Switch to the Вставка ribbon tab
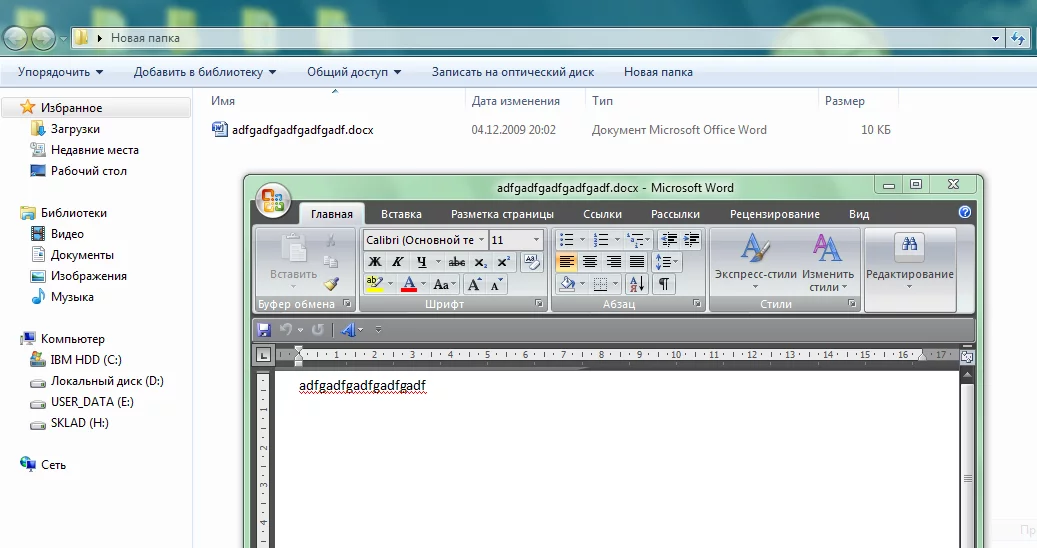 tap(401, 214)
